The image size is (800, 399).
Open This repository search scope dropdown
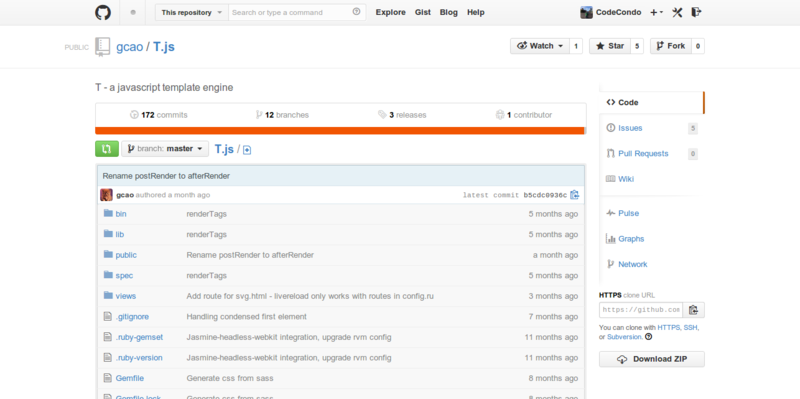pyautogui.click(x=192, y=12)
